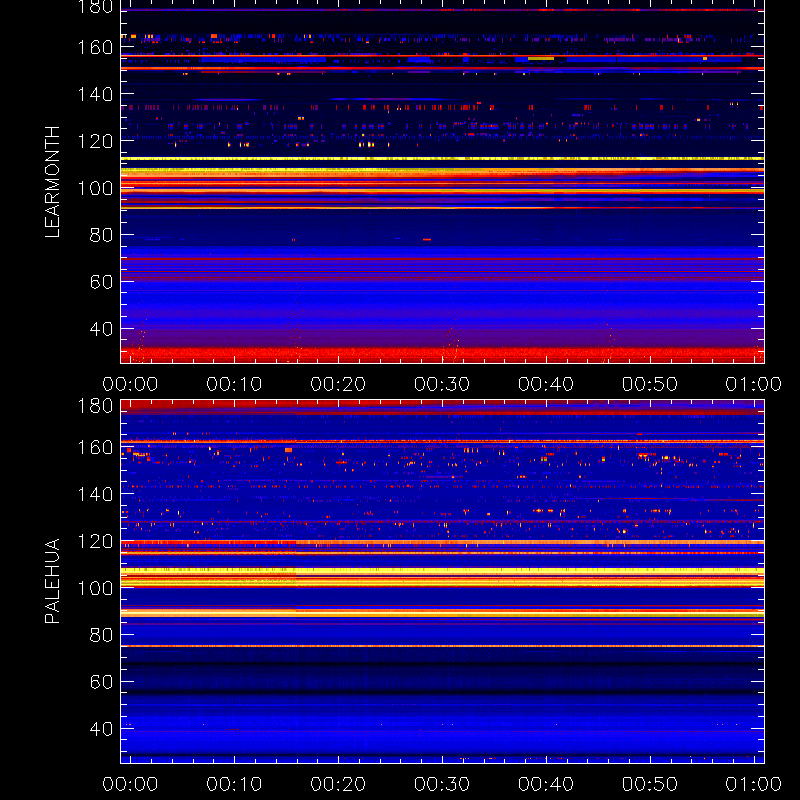Viewport: 800px width, 800px height.
Task: Choose the 00:40 time label under Palehua plot
Action: (x=546, y=784)
